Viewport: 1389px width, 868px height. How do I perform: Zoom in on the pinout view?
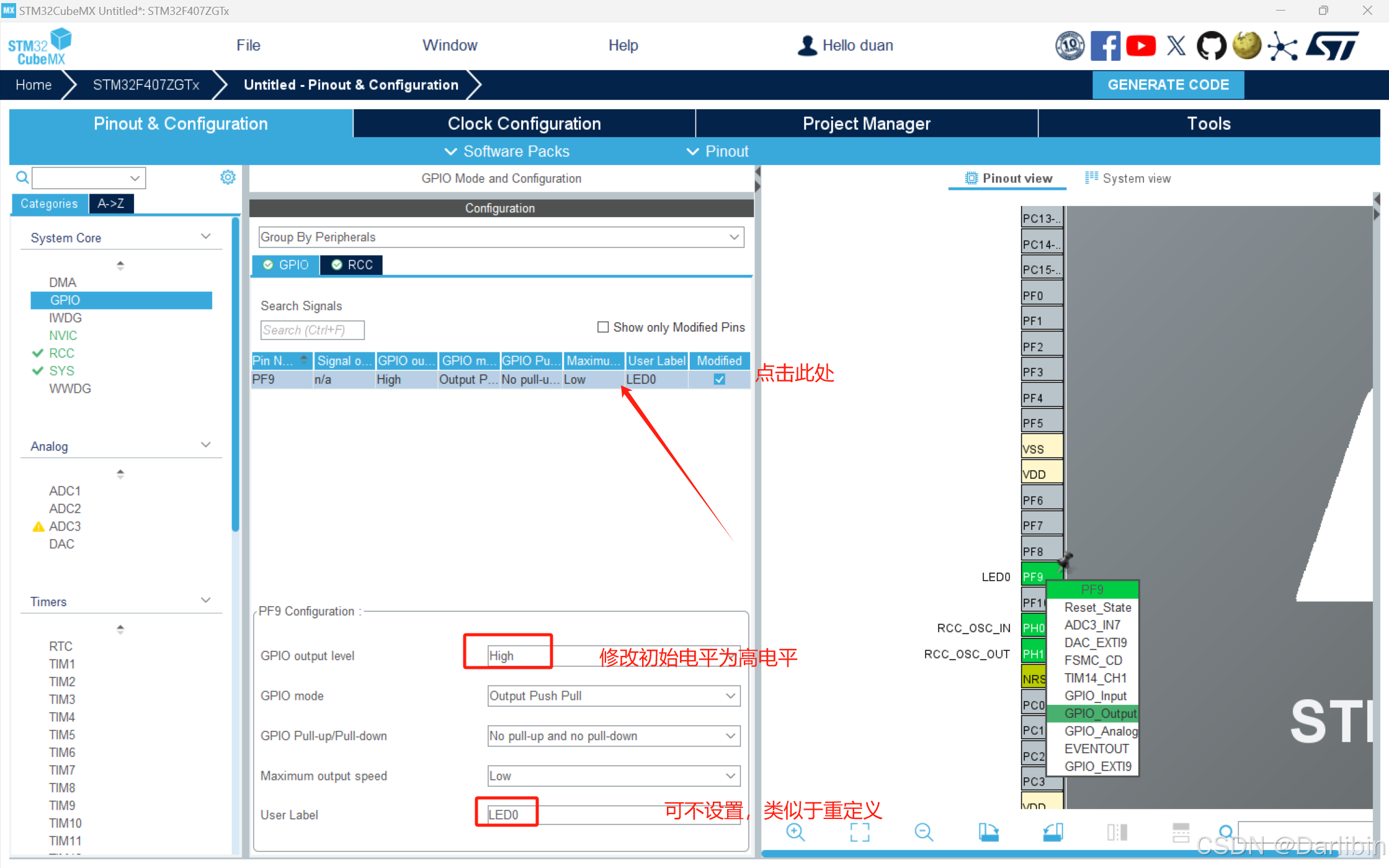point(796,833)
